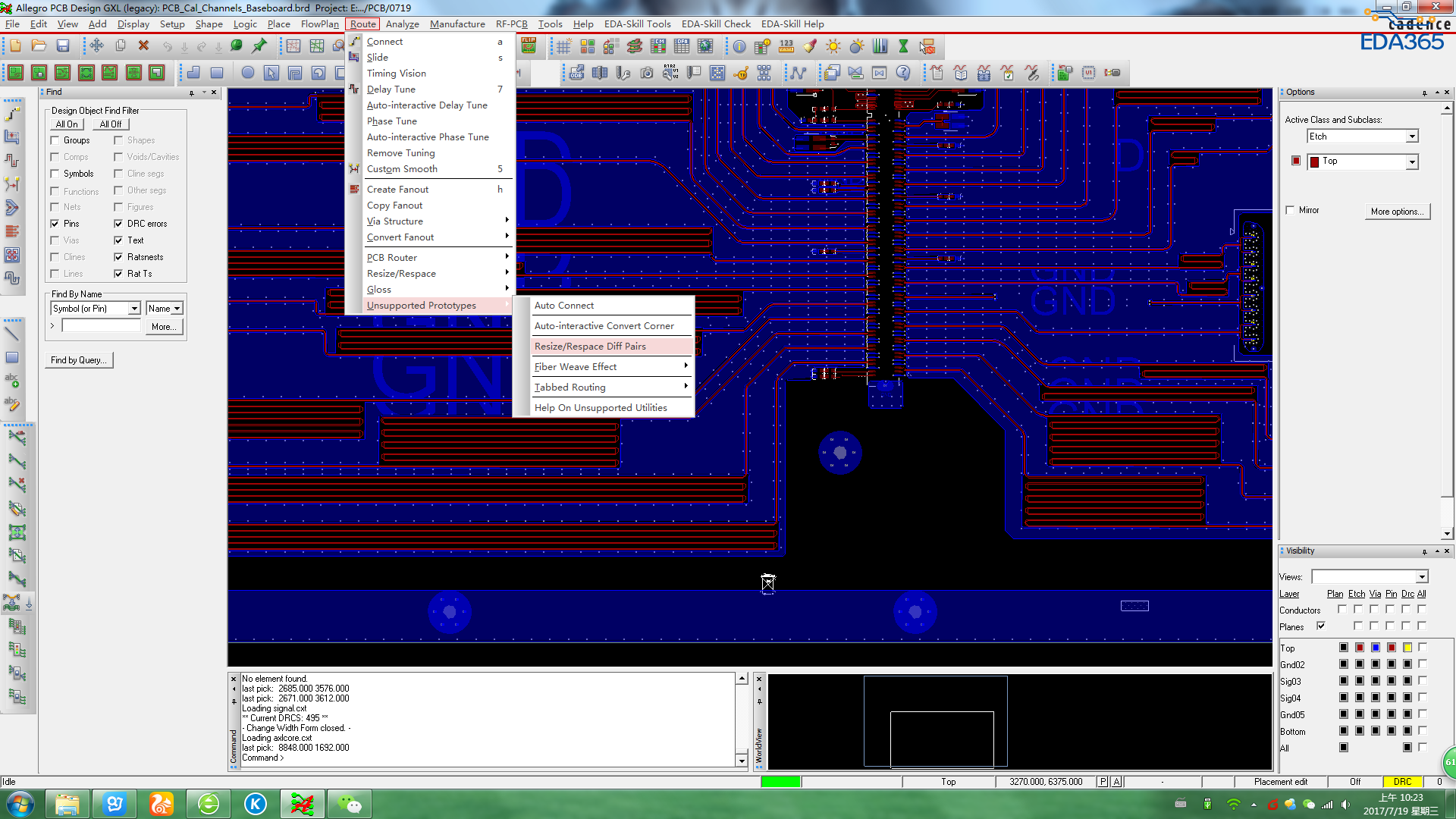Click the Show Element info icon
Image resolution: width=1456 pixels, height=819 pixels.
click(739, 47)
